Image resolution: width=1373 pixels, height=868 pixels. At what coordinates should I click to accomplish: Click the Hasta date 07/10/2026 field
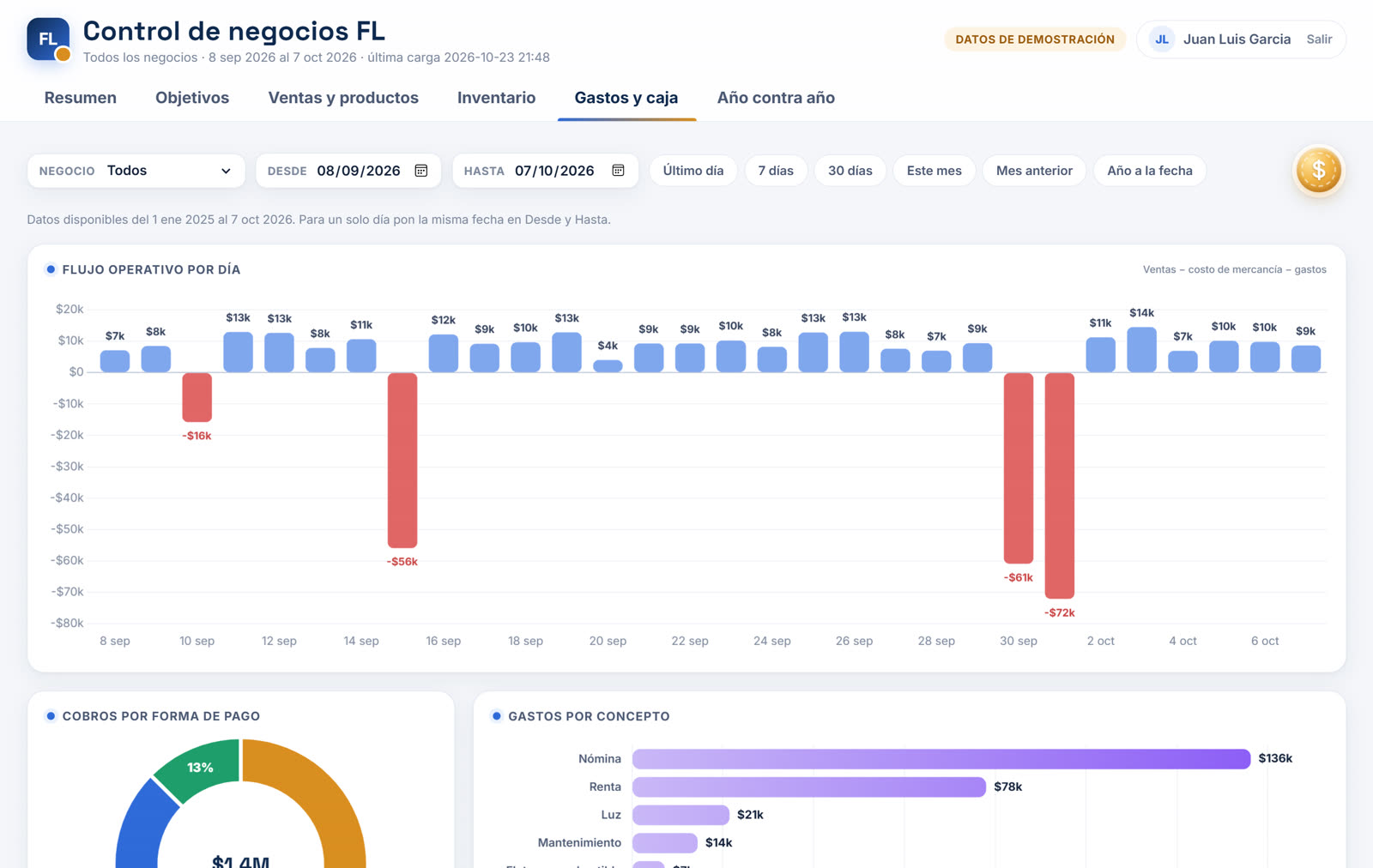point(546,171)
